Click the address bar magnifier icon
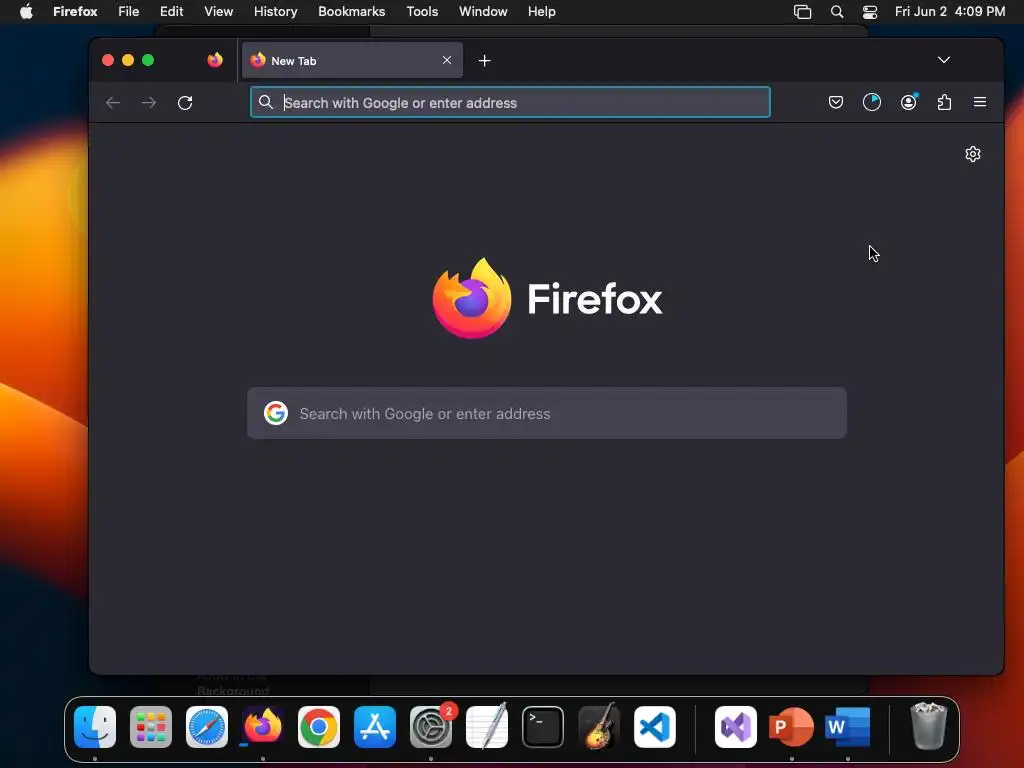This screenshot has width=1024, height=768. coord(266,103)
